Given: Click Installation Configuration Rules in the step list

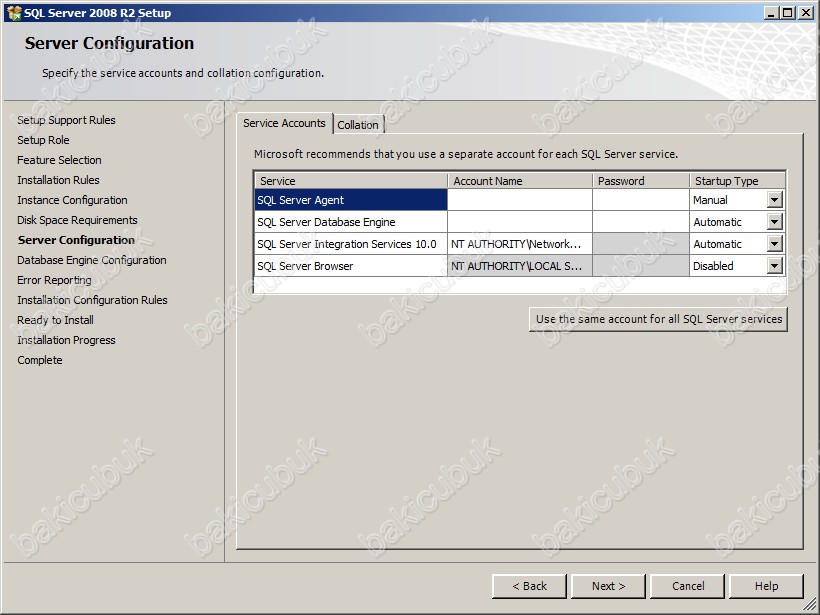Looking at the screenshot, I should click(92, 300).
